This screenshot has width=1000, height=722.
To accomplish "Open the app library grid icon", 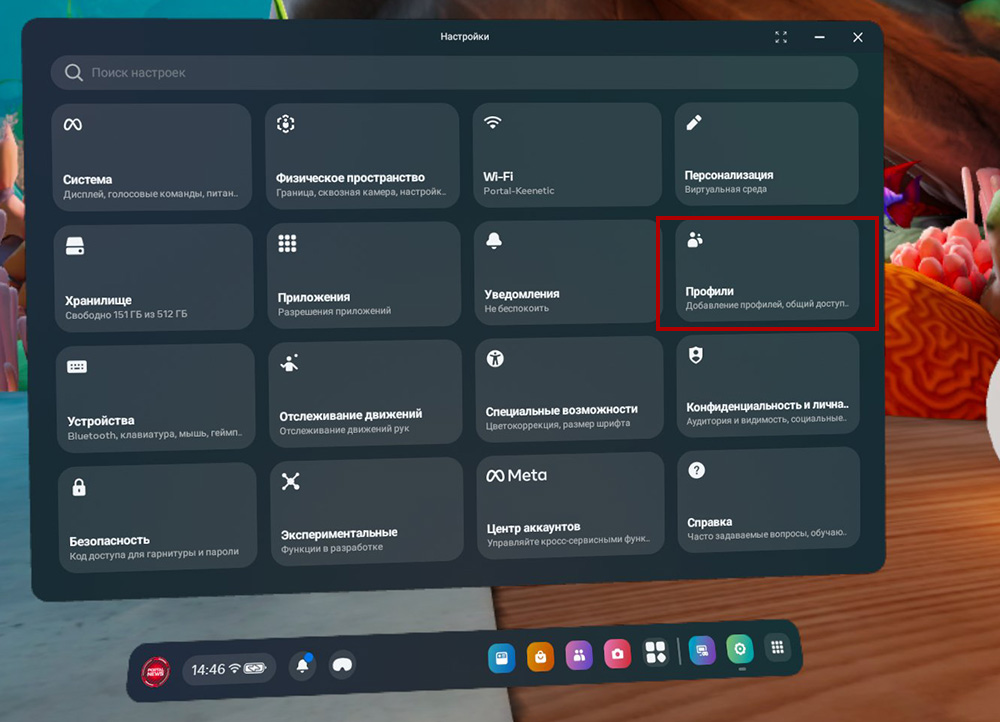I will click(x=776, y=647).
